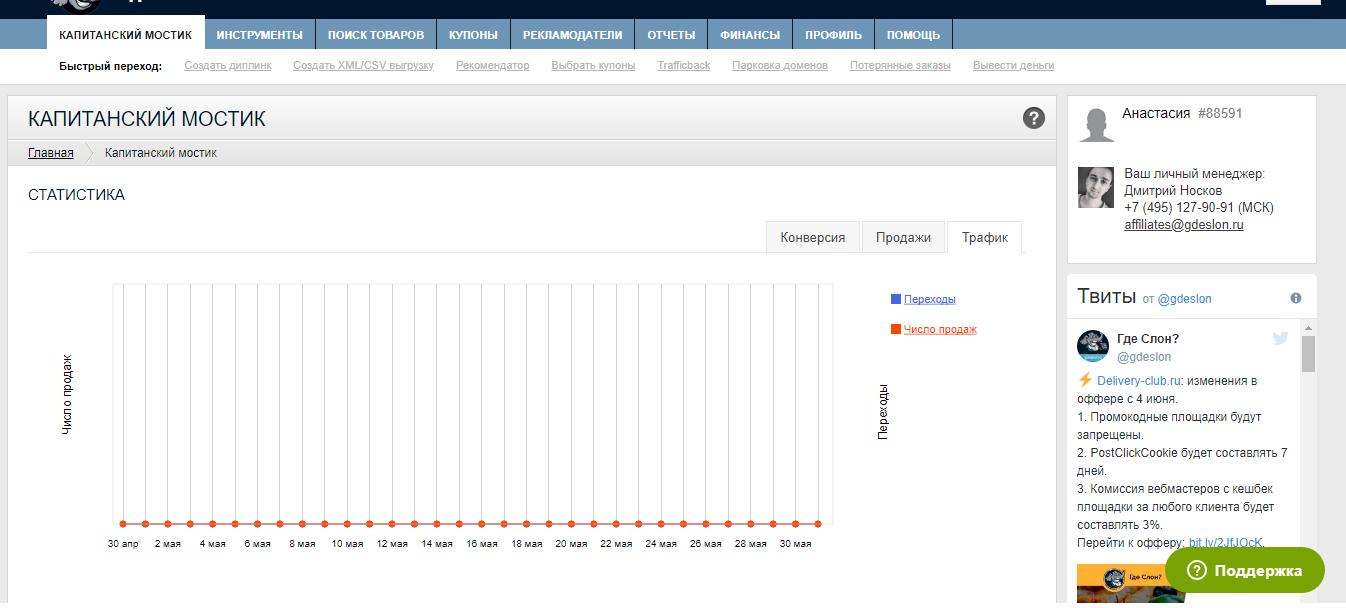
Task: Click the Вывести деньги link
Action: 1012,66
